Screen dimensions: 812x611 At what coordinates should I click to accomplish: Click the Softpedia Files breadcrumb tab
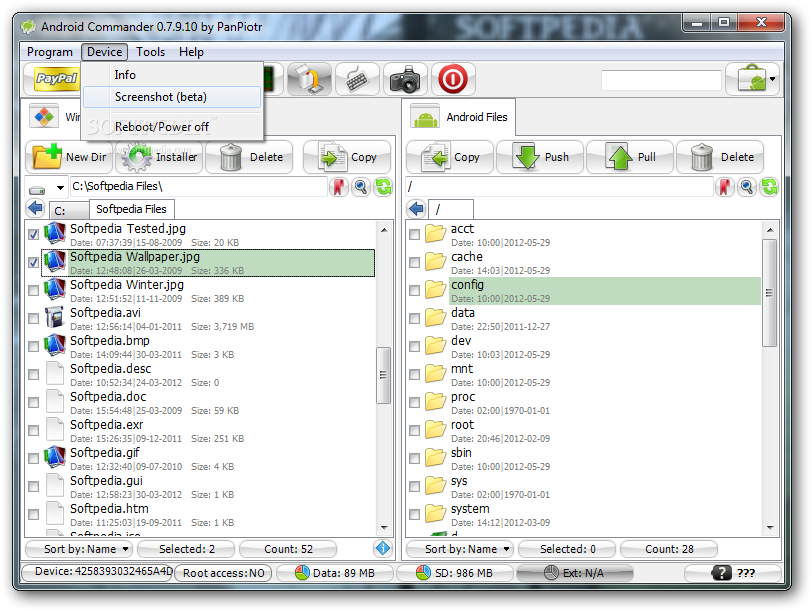coord(132,209)
